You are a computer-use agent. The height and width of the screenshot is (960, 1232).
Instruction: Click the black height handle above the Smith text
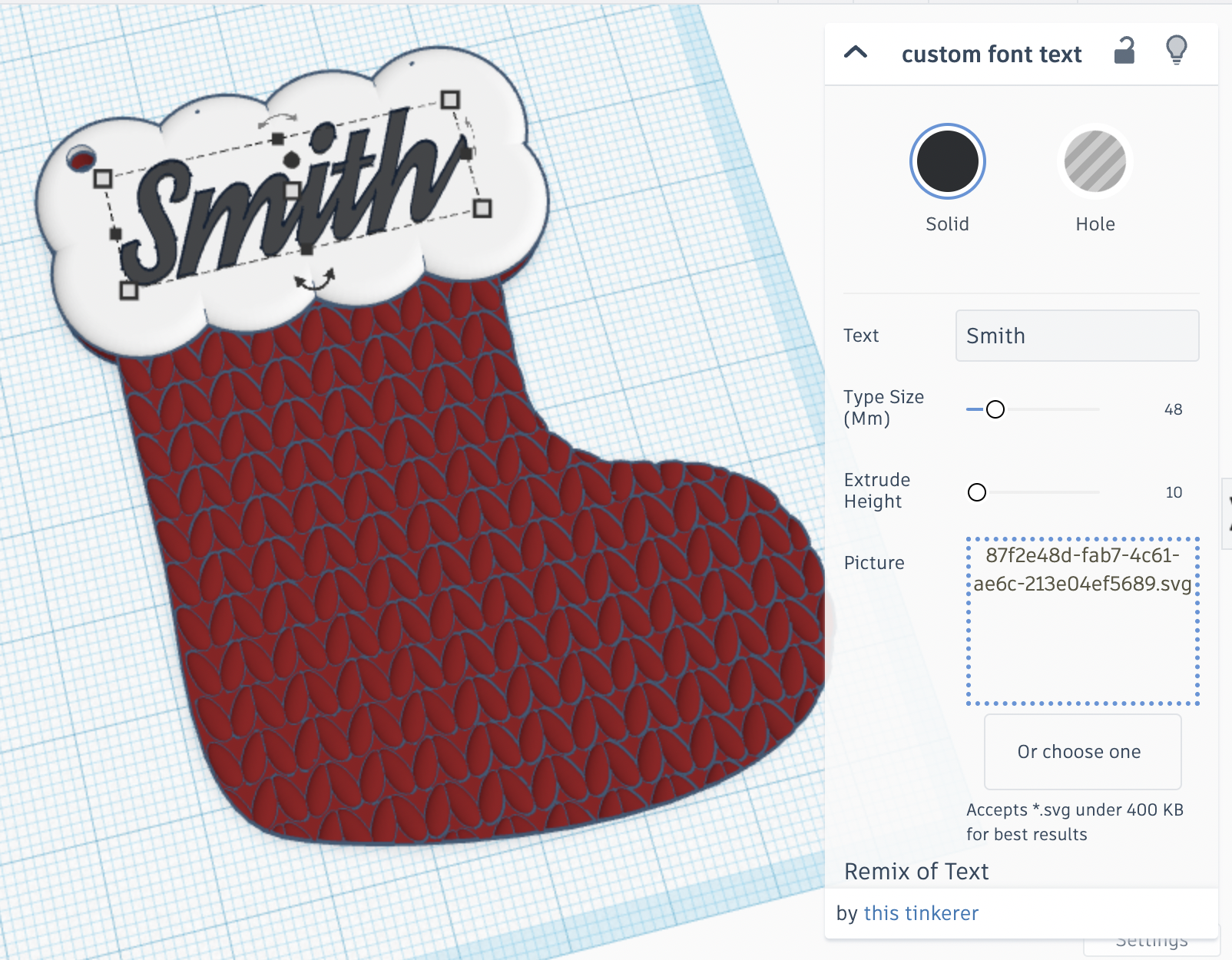click(x=292, y=160)
